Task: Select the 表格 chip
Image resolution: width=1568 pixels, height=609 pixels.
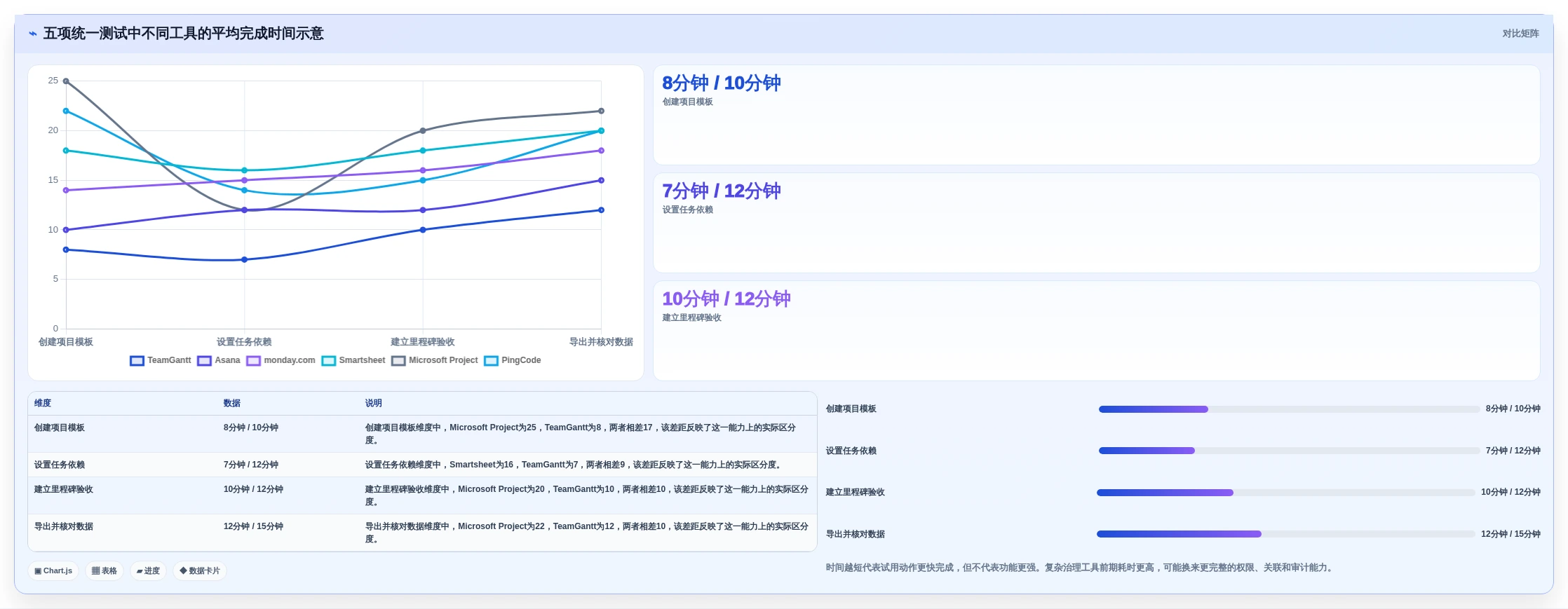Action: click(104, 571)
